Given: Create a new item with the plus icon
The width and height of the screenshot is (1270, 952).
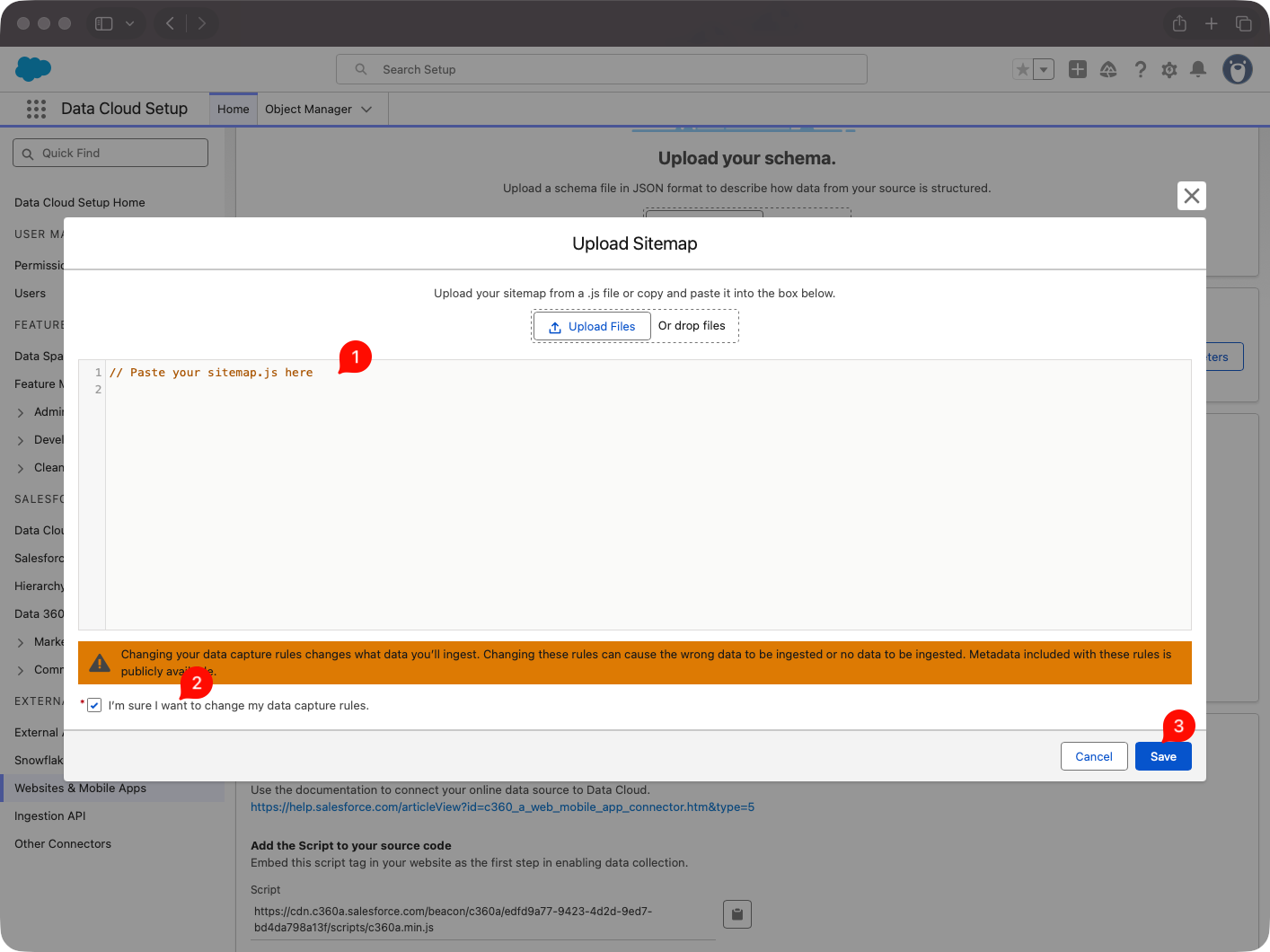Looking at the screenshot, I should tap(1077, 69).
